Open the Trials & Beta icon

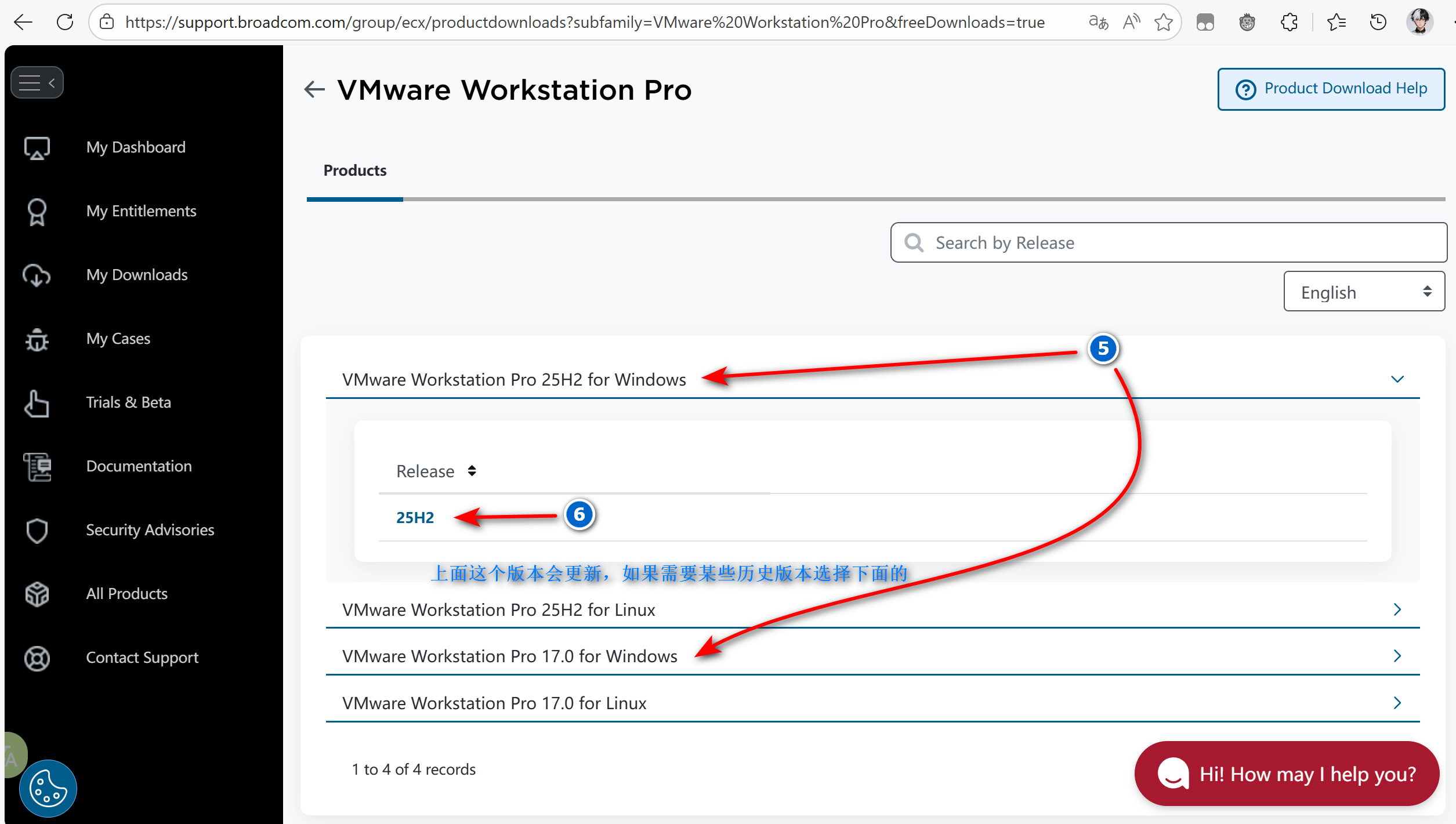click(37, 403)
